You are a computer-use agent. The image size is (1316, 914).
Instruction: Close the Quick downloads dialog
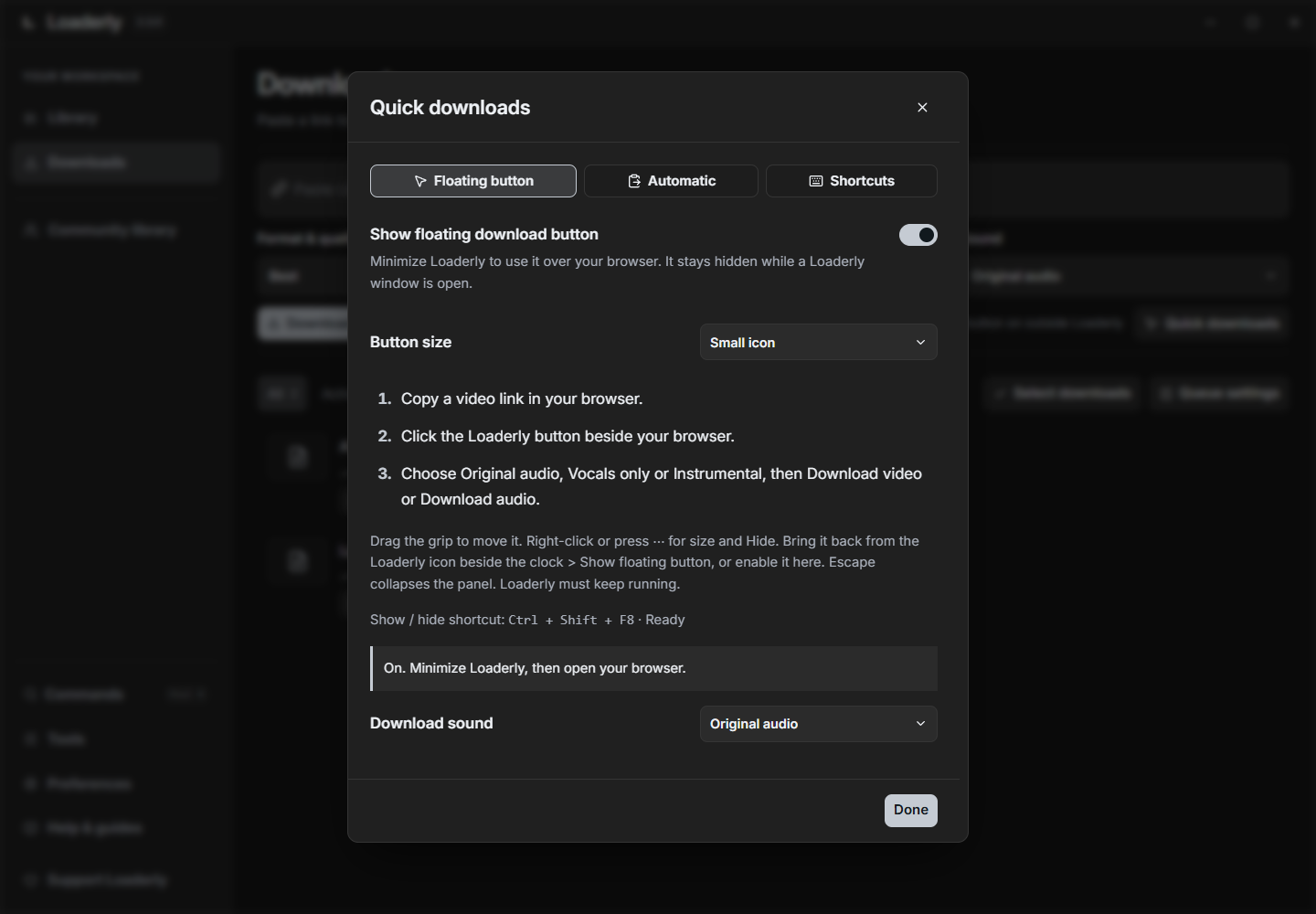922,108
